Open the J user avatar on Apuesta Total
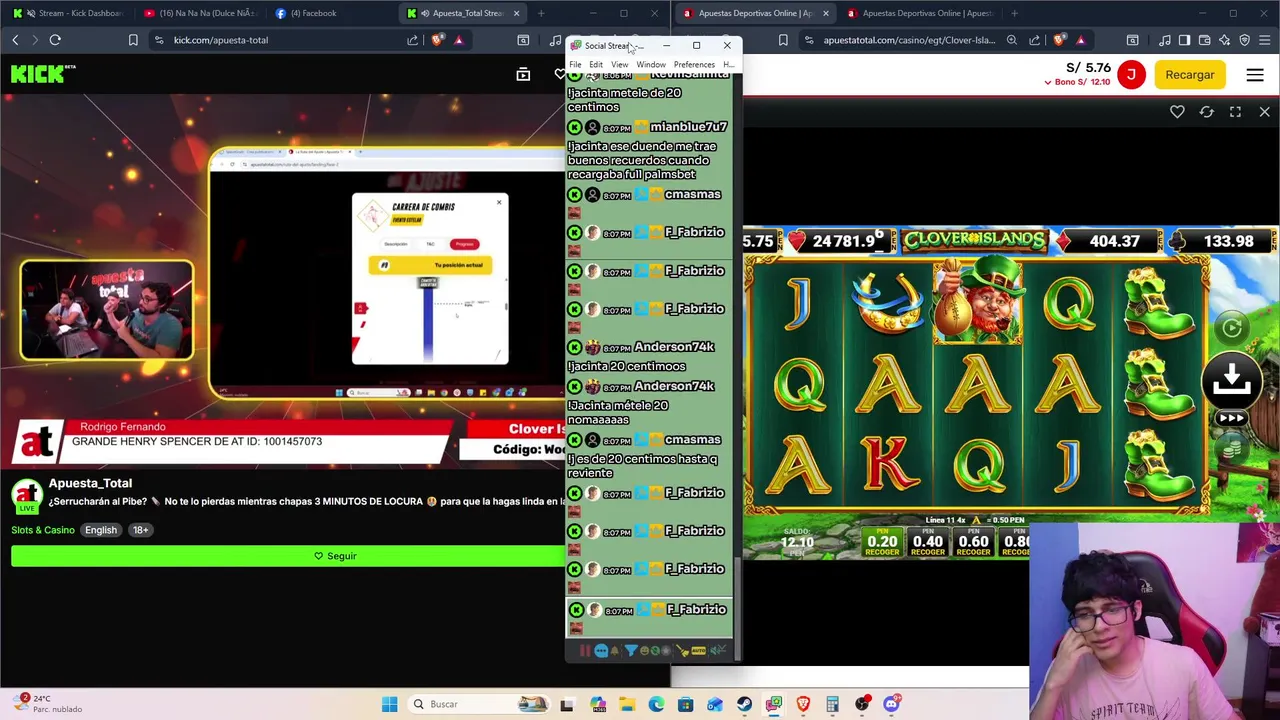 [1131, 75]
